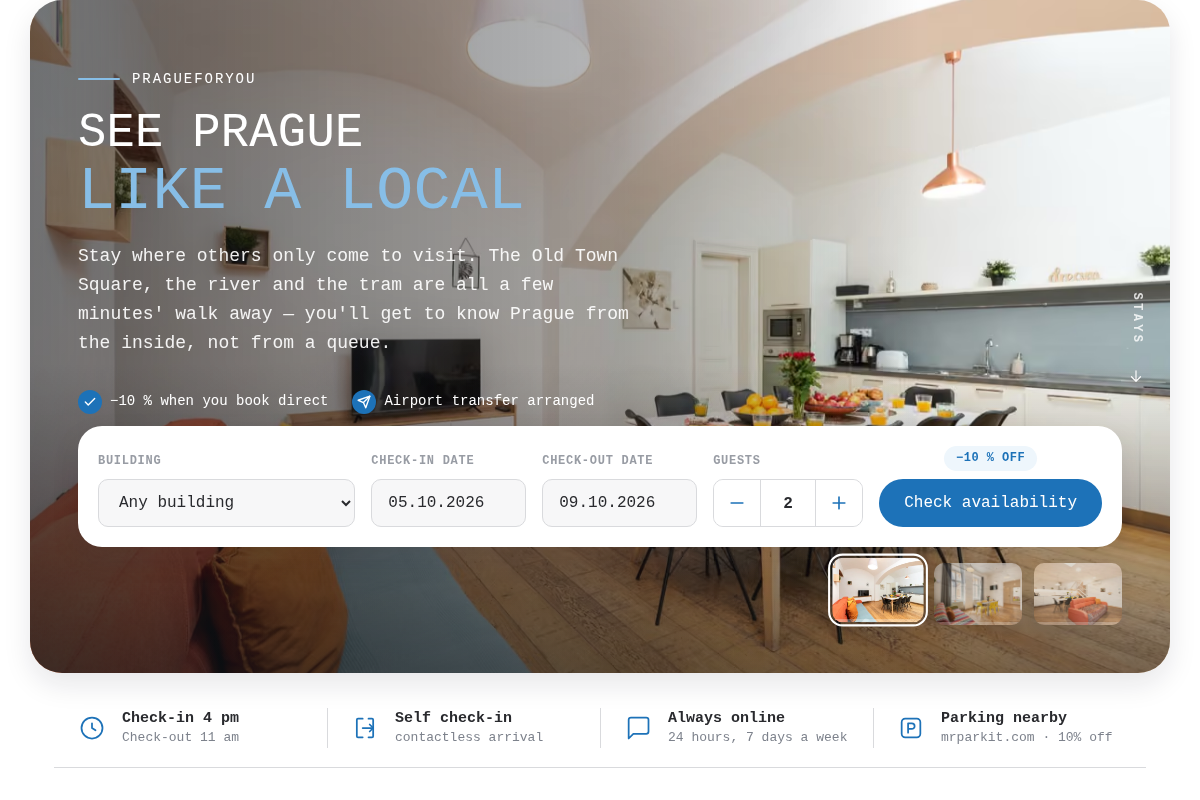Click the 'Always online' text
The height and width of the screenshot is (800, 1200).
[x=726, y=718]
